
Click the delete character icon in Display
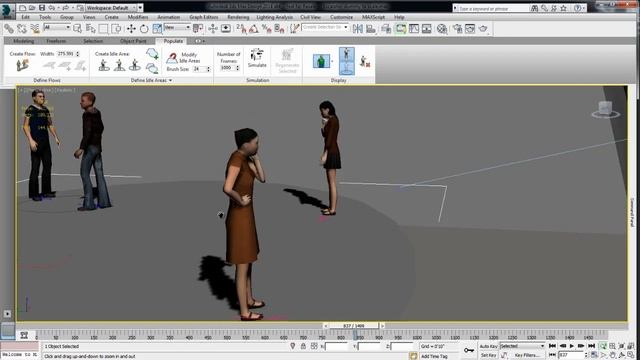tap(364, 62)
